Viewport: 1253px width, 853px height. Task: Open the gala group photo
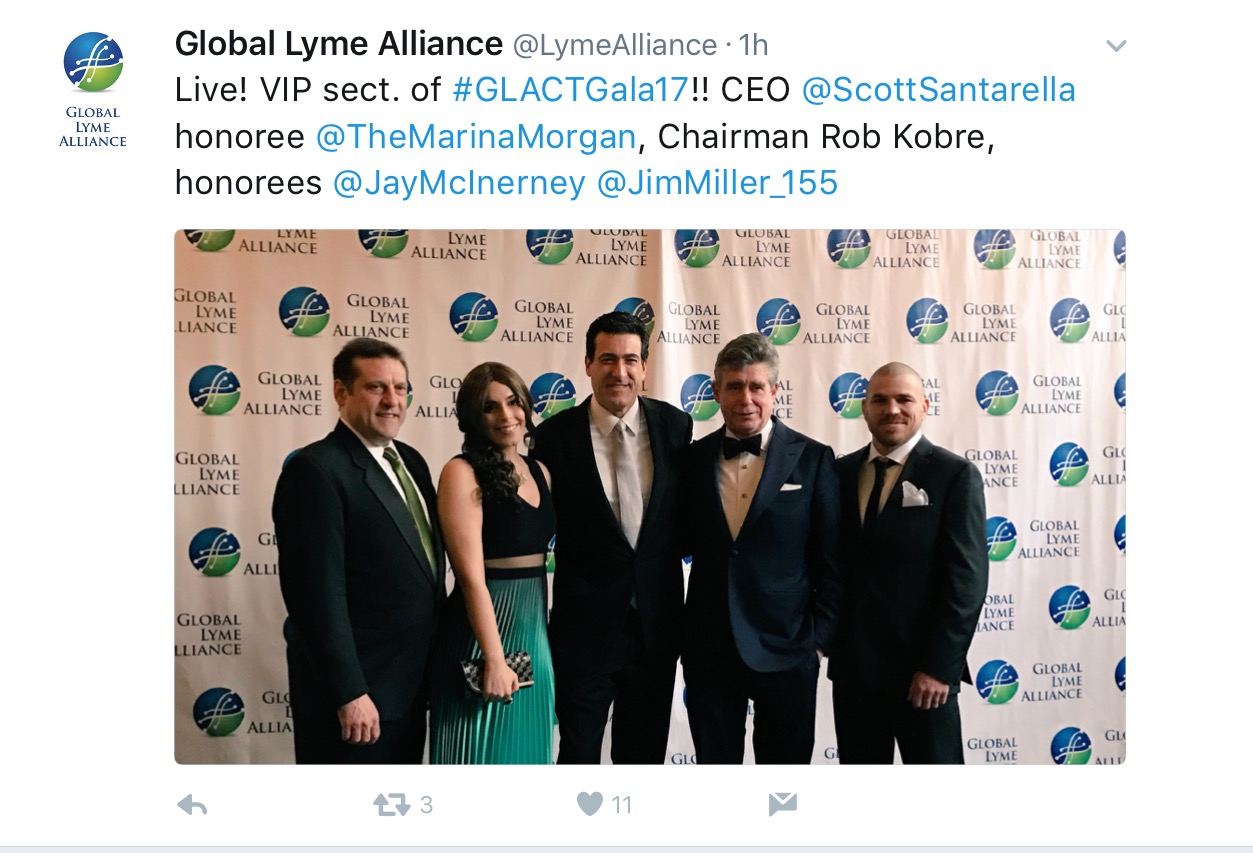pyautogui.click(x=650, y=497)
